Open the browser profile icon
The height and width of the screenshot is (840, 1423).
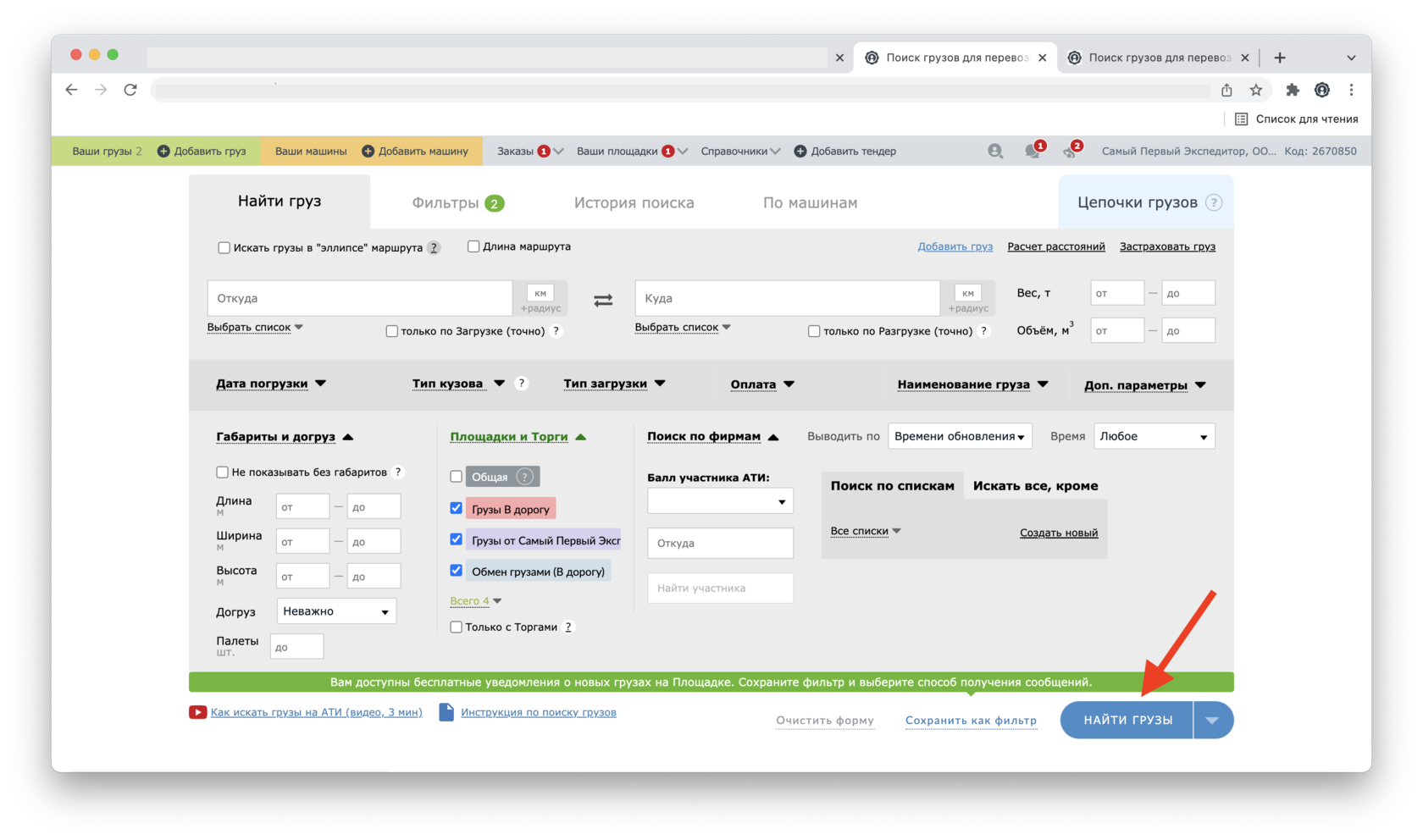point(1322,90)
